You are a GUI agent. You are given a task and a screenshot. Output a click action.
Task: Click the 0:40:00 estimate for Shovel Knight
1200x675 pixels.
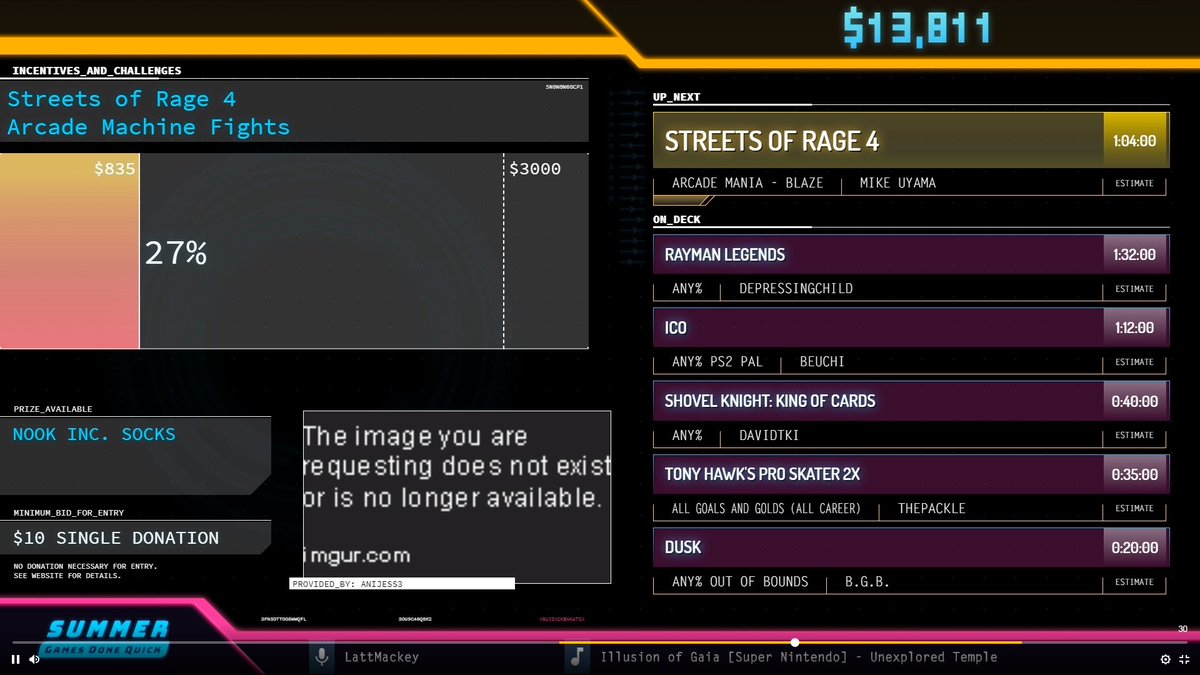(1135, 400)
